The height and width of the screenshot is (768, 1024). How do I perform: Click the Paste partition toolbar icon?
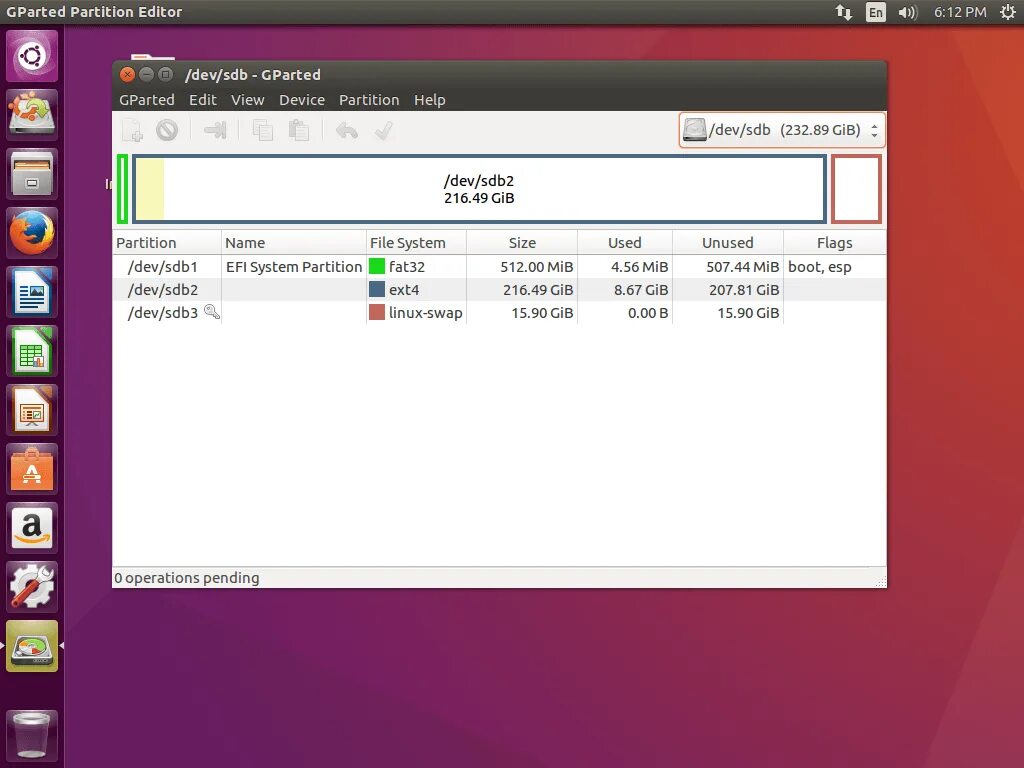299,131
